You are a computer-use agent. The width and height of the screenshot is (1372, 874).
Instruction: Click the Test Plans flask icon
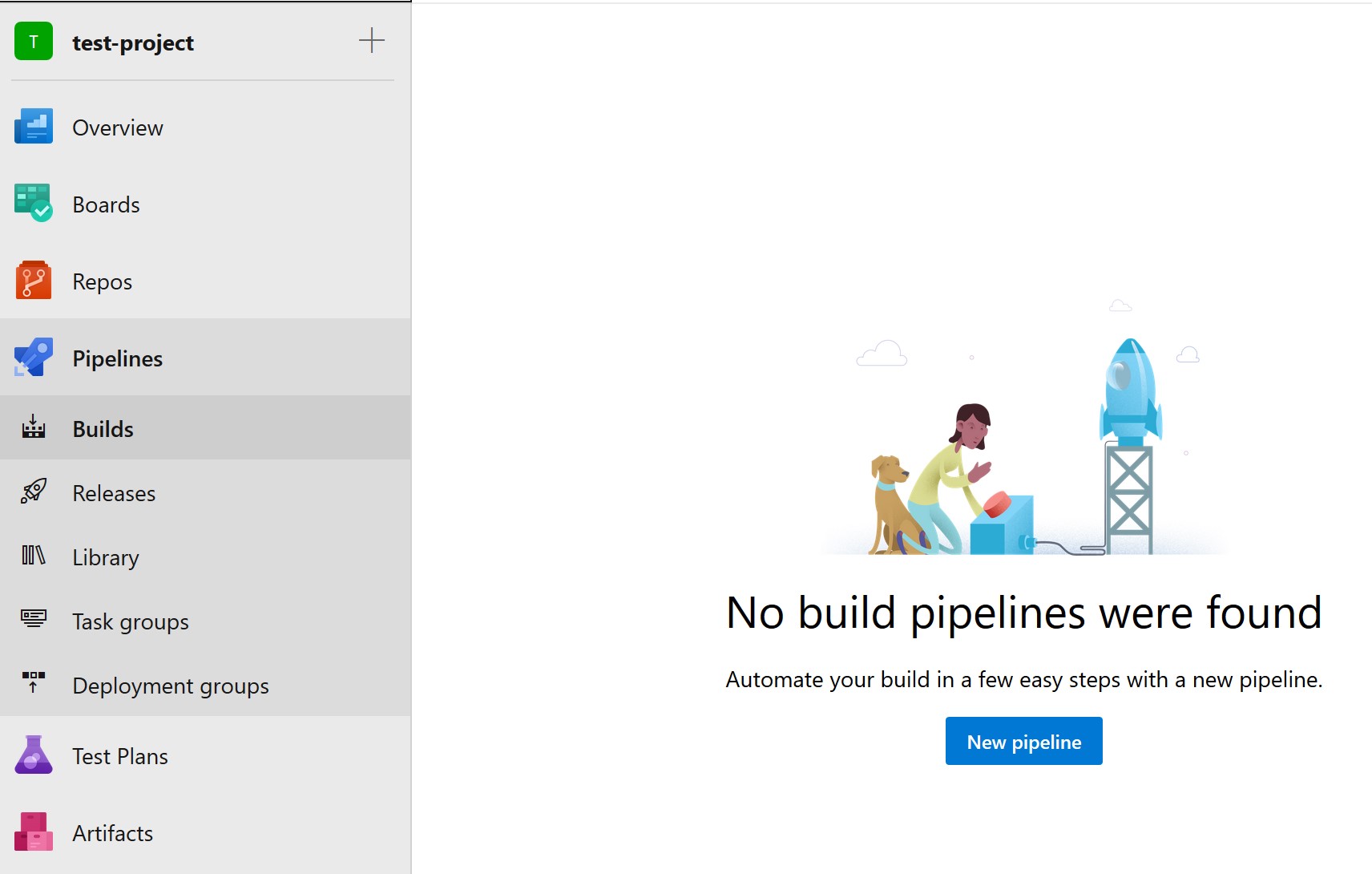[x=32, y=755]
